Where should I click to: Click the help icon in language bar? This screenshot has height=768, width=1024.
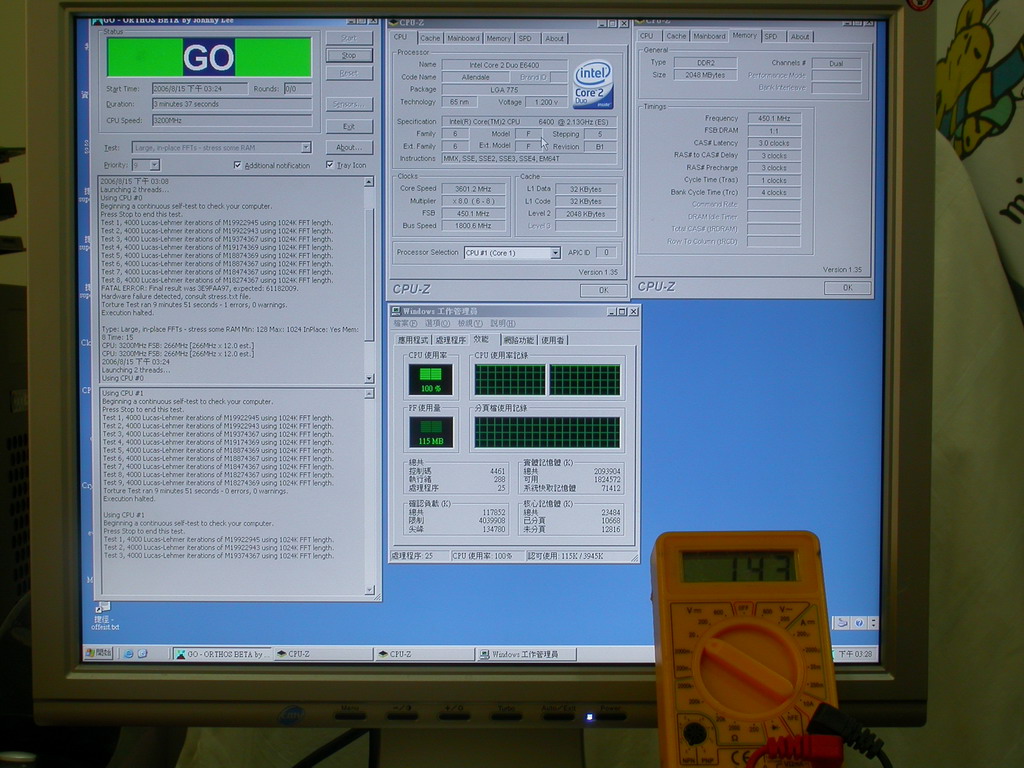click(859, 623)
